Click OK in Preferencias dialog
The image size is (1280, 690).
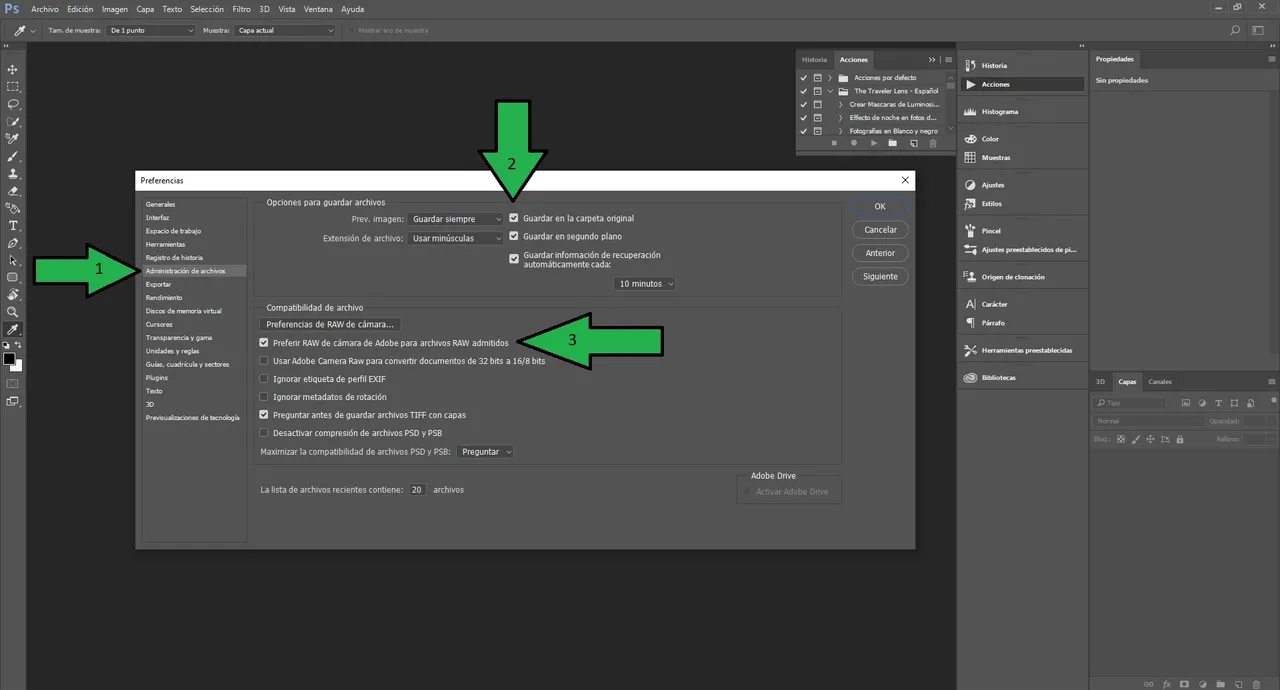click(x=880, y=207)
